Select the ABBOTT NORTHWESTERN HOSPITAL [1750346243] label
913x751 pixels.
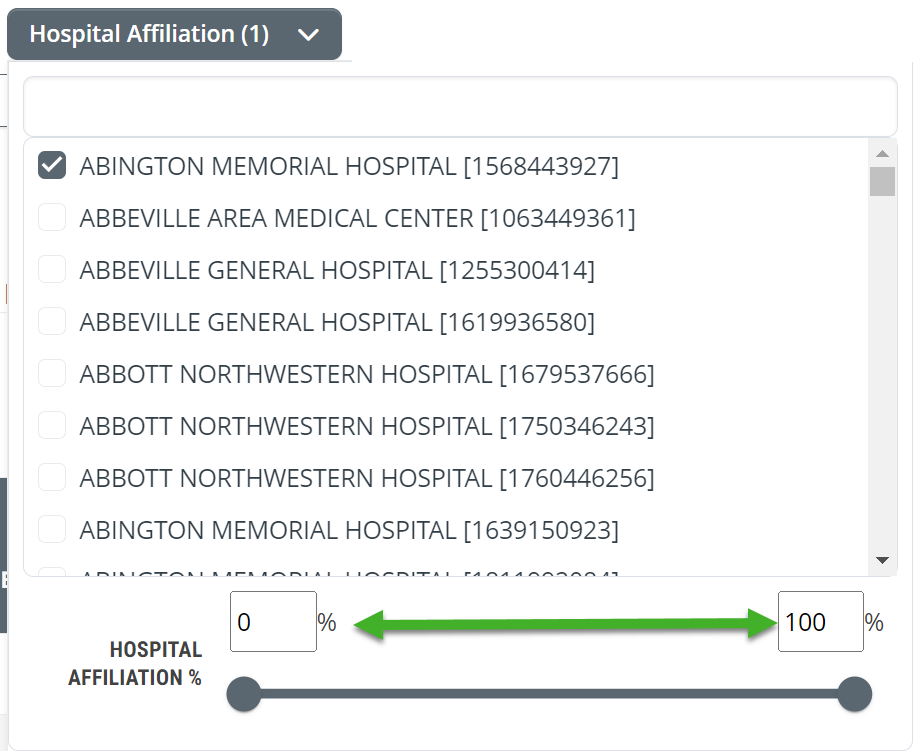click(x=367, y=427)
